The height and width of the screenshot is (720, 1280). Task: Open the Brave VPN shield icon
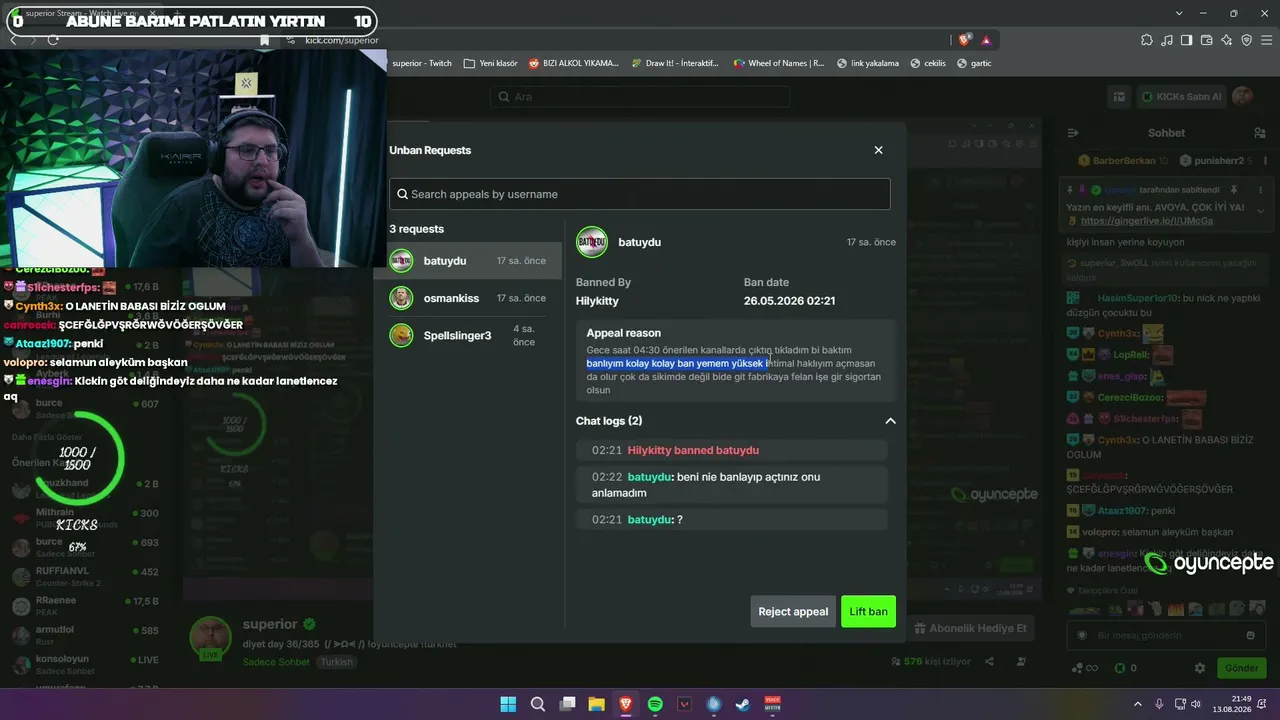coord(1247,40)
